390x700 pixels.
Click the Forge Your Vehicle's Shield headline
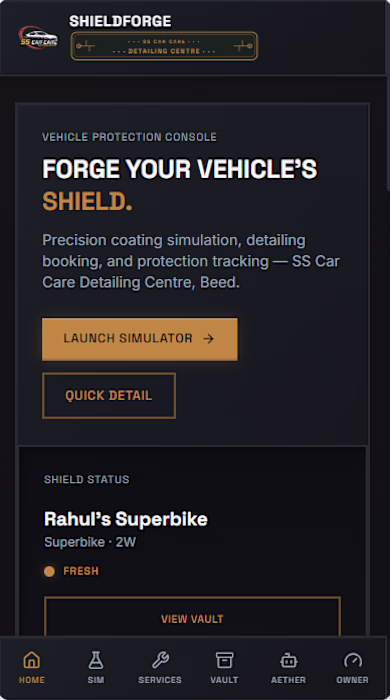click(180, 185)
